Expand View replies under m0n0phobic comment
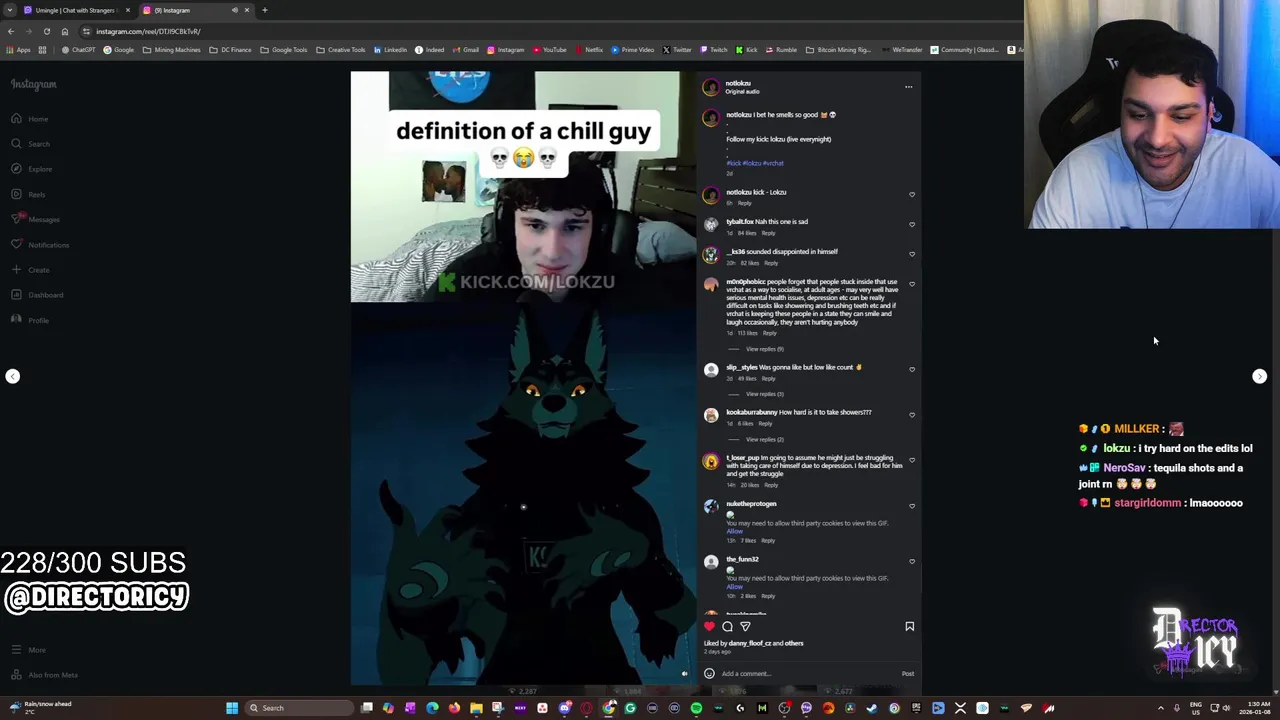 [x=764, y=349]
